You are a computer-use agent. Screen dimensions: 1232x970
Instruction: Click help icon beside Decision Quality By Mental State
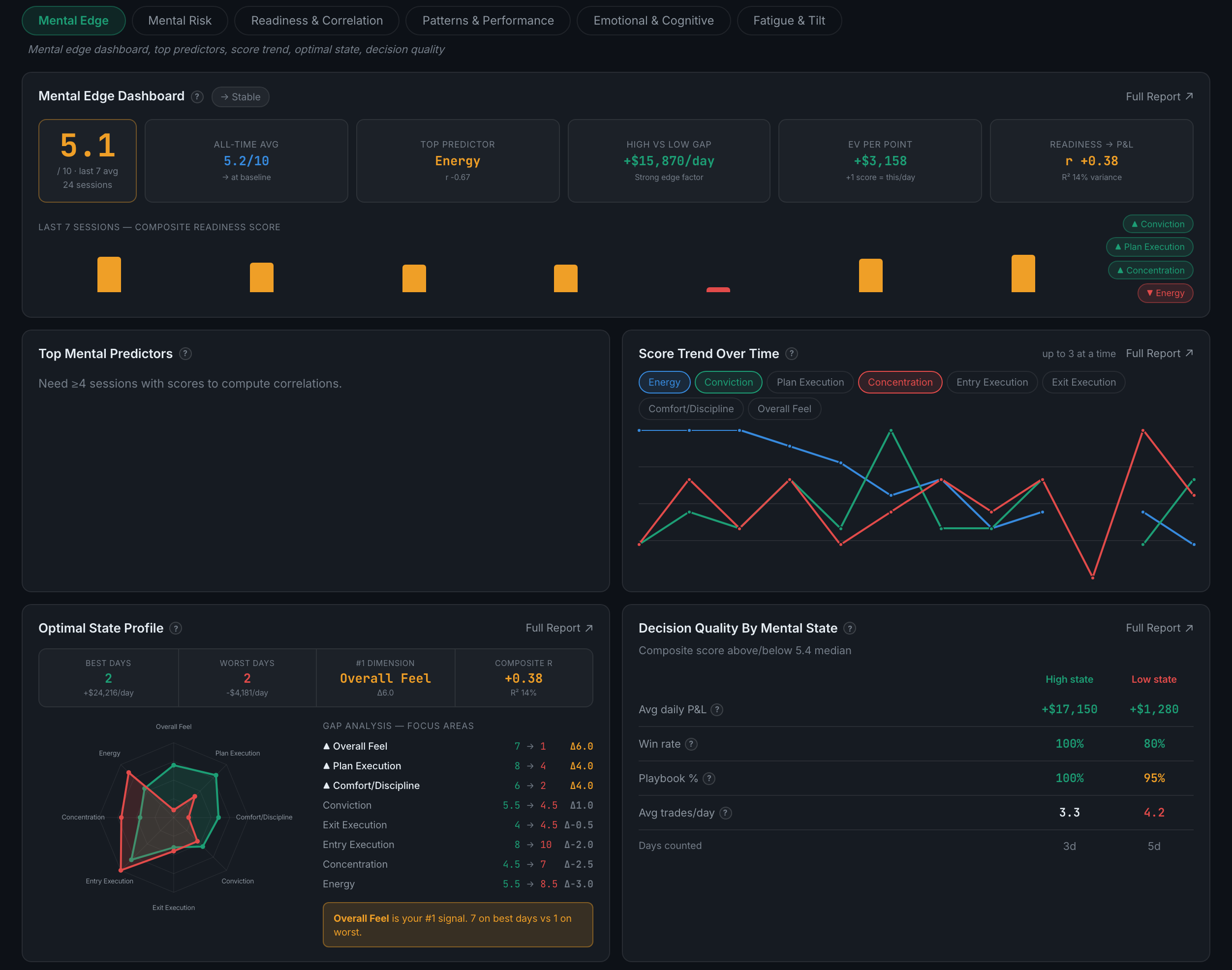[850, 628]
